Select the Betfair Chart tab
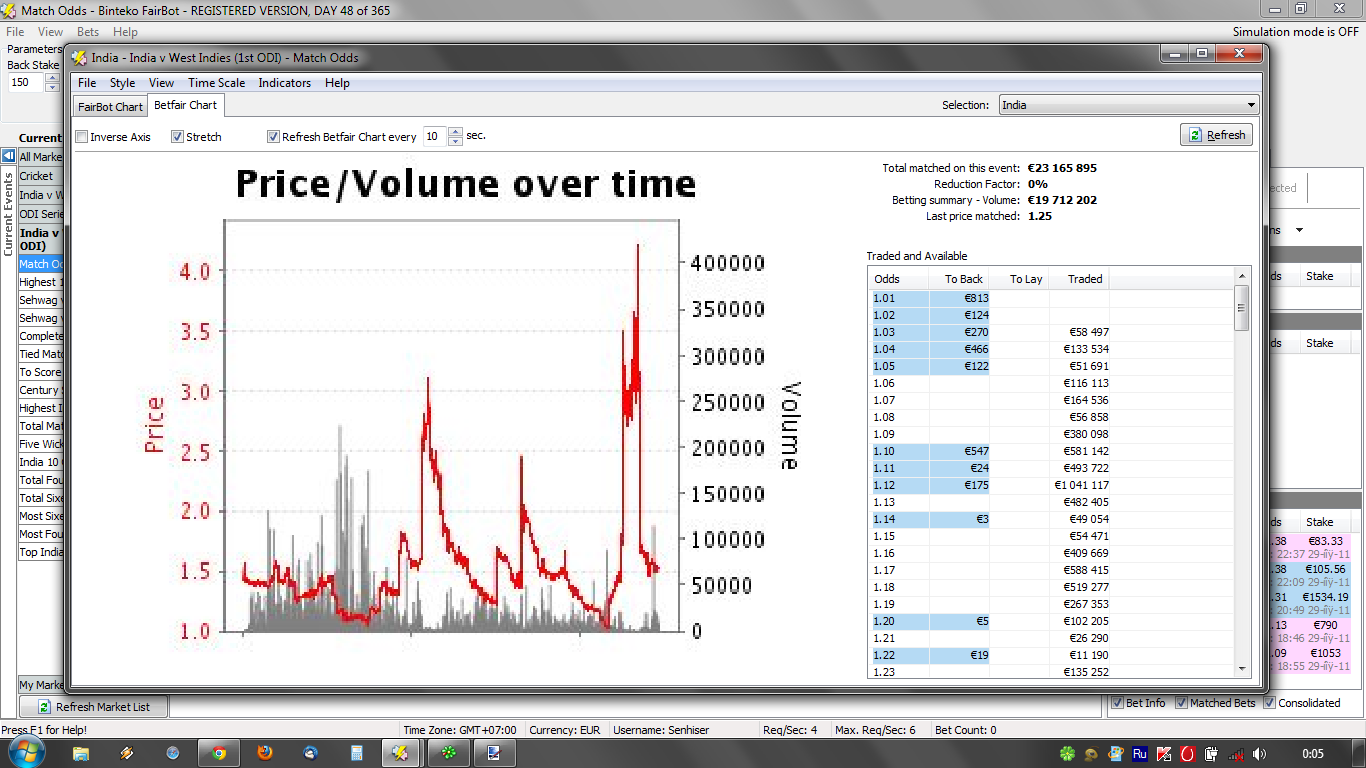The image size is (1366, 768). pos(185,105)
